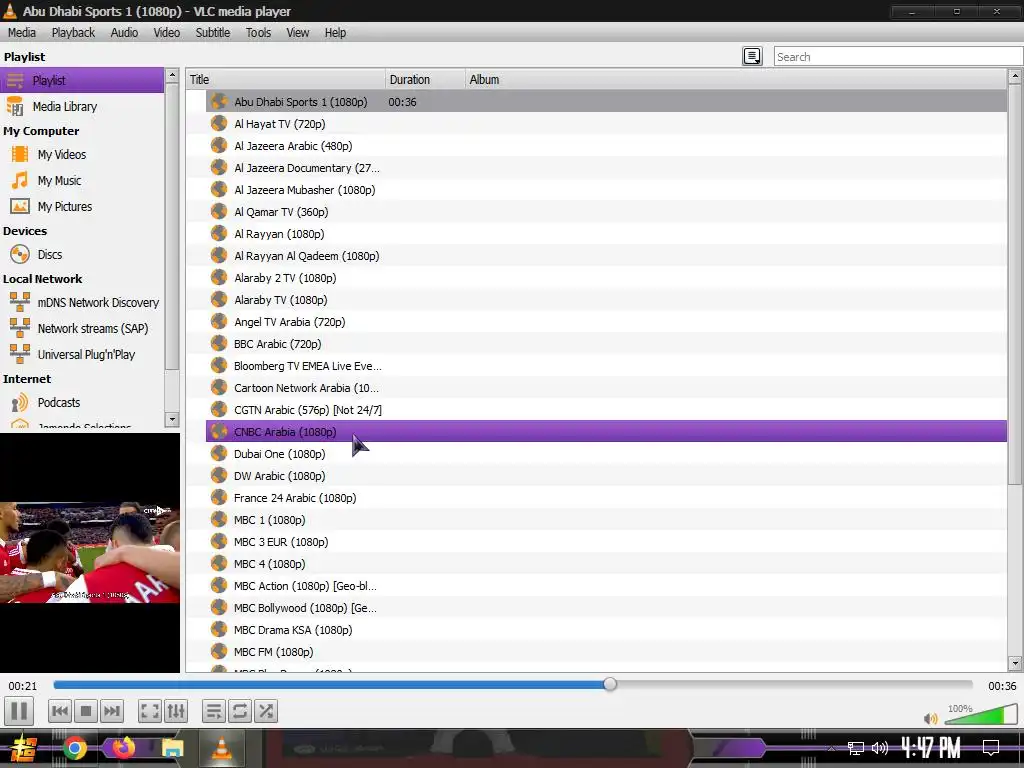Open the Tools menu

[258, 33]
